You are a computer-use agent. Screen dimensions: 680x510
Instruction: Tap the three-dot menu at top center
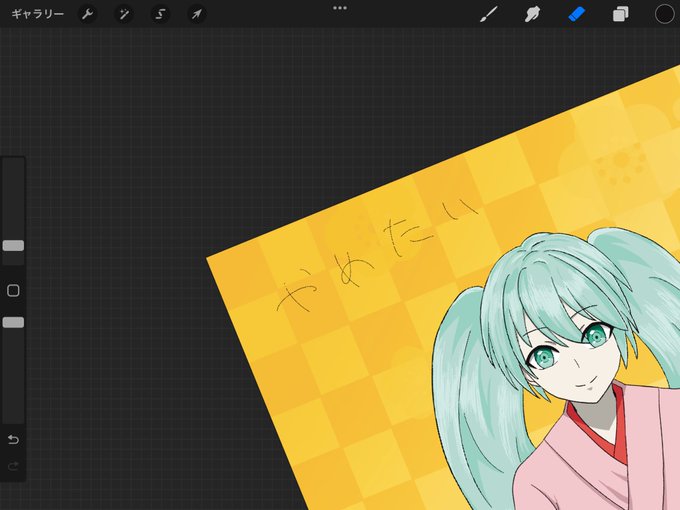pos(340,8)
